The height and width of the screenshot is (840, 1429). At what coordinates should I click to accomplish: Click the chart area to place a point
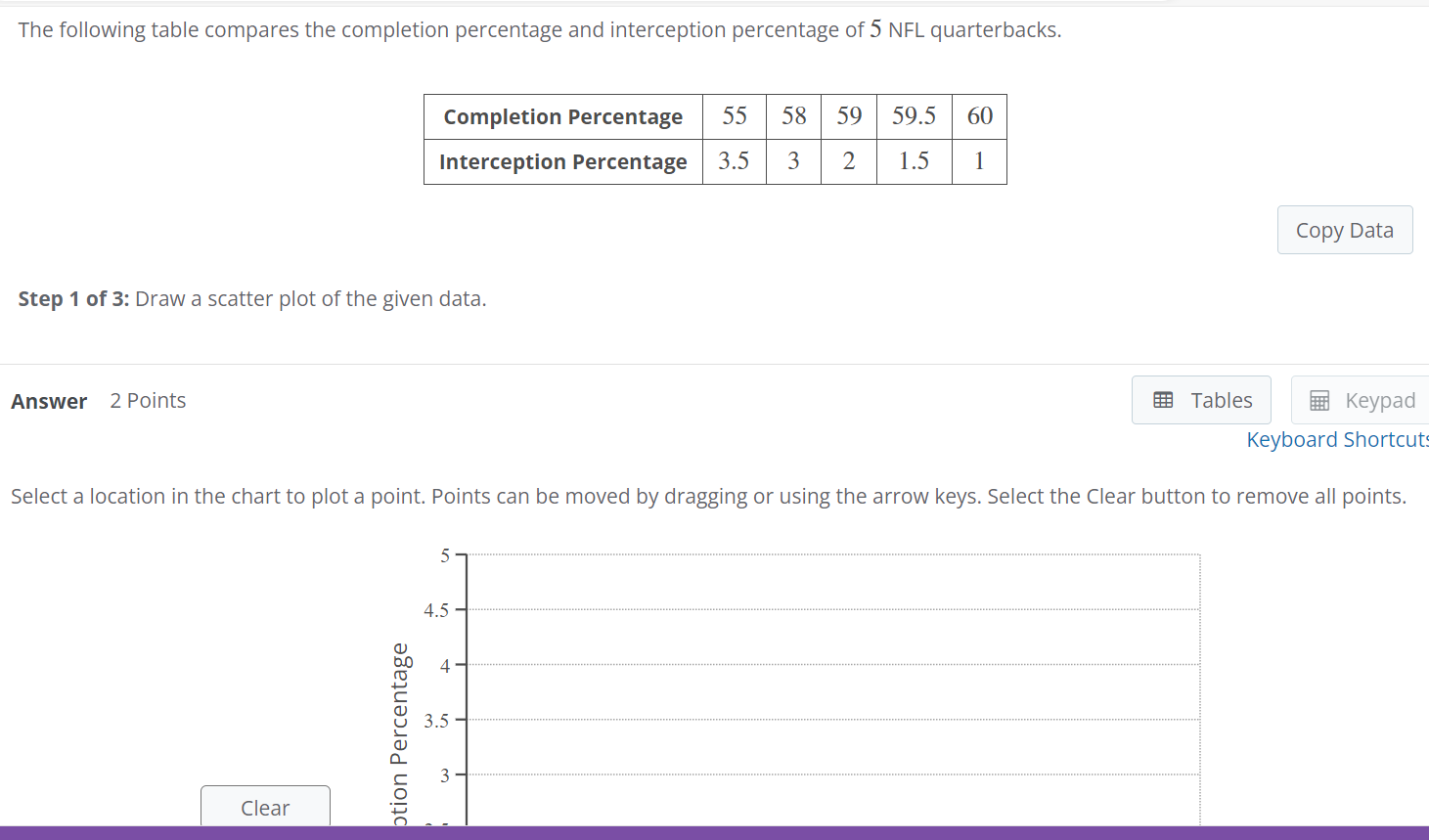[x=831, y=685]
